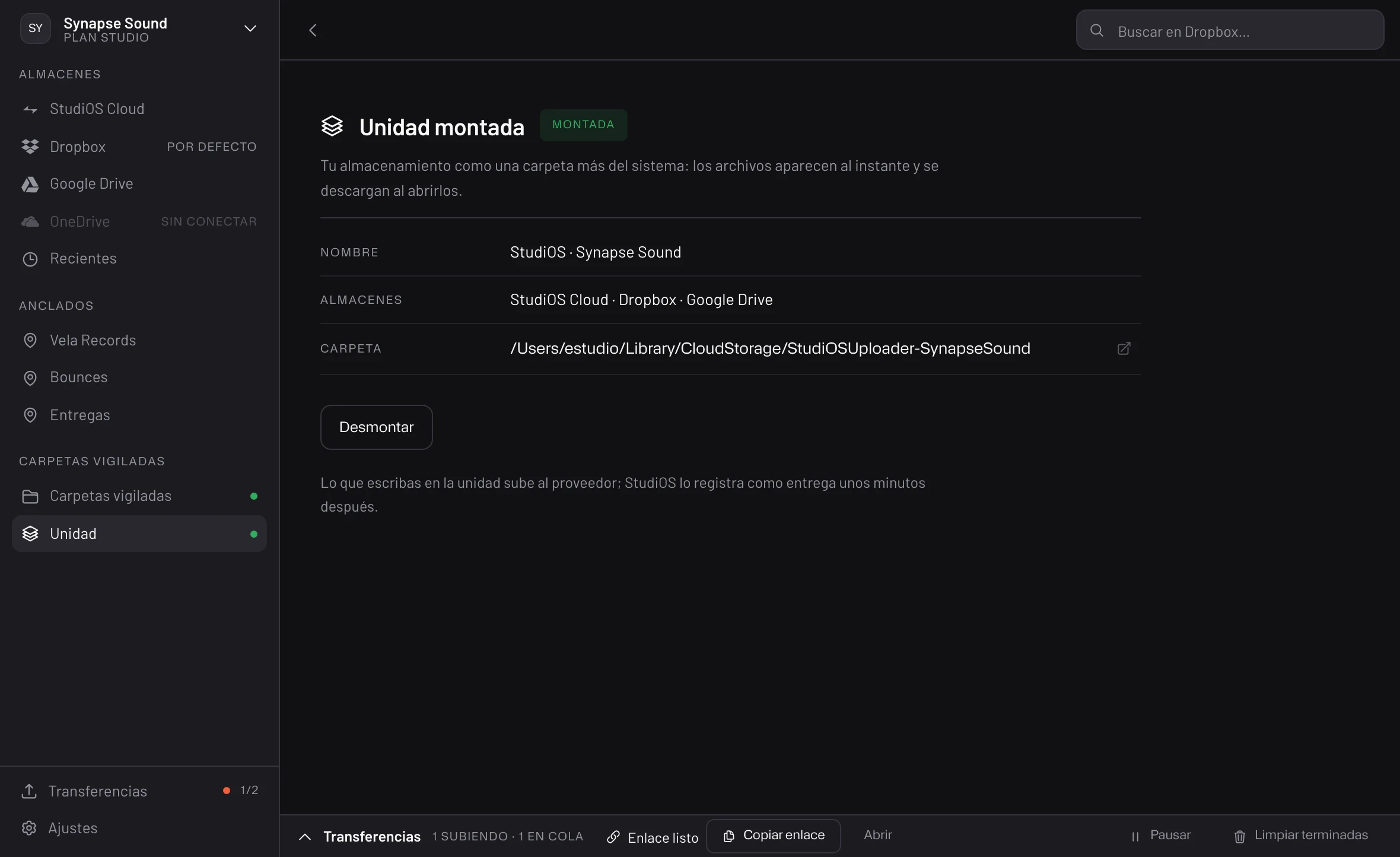Select the Unidad sidebar item
The image size is (1400, 857).
tap(139, 534)
